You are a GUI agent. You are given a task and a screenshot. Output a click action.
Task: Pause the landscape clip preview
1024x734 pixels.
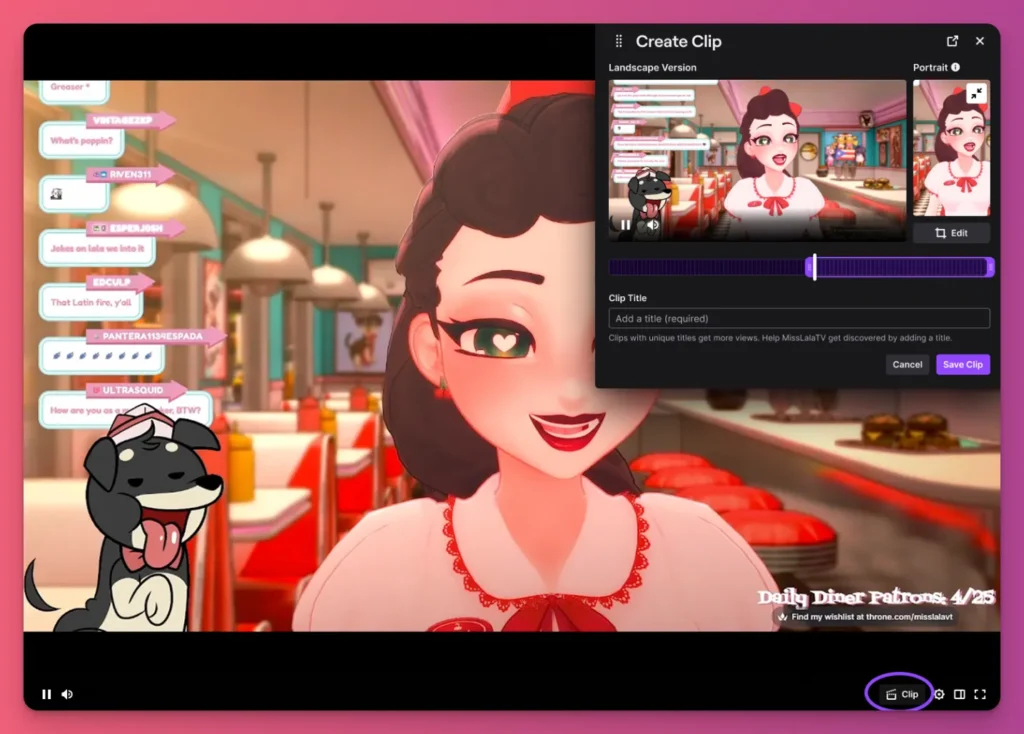[626, 225]
